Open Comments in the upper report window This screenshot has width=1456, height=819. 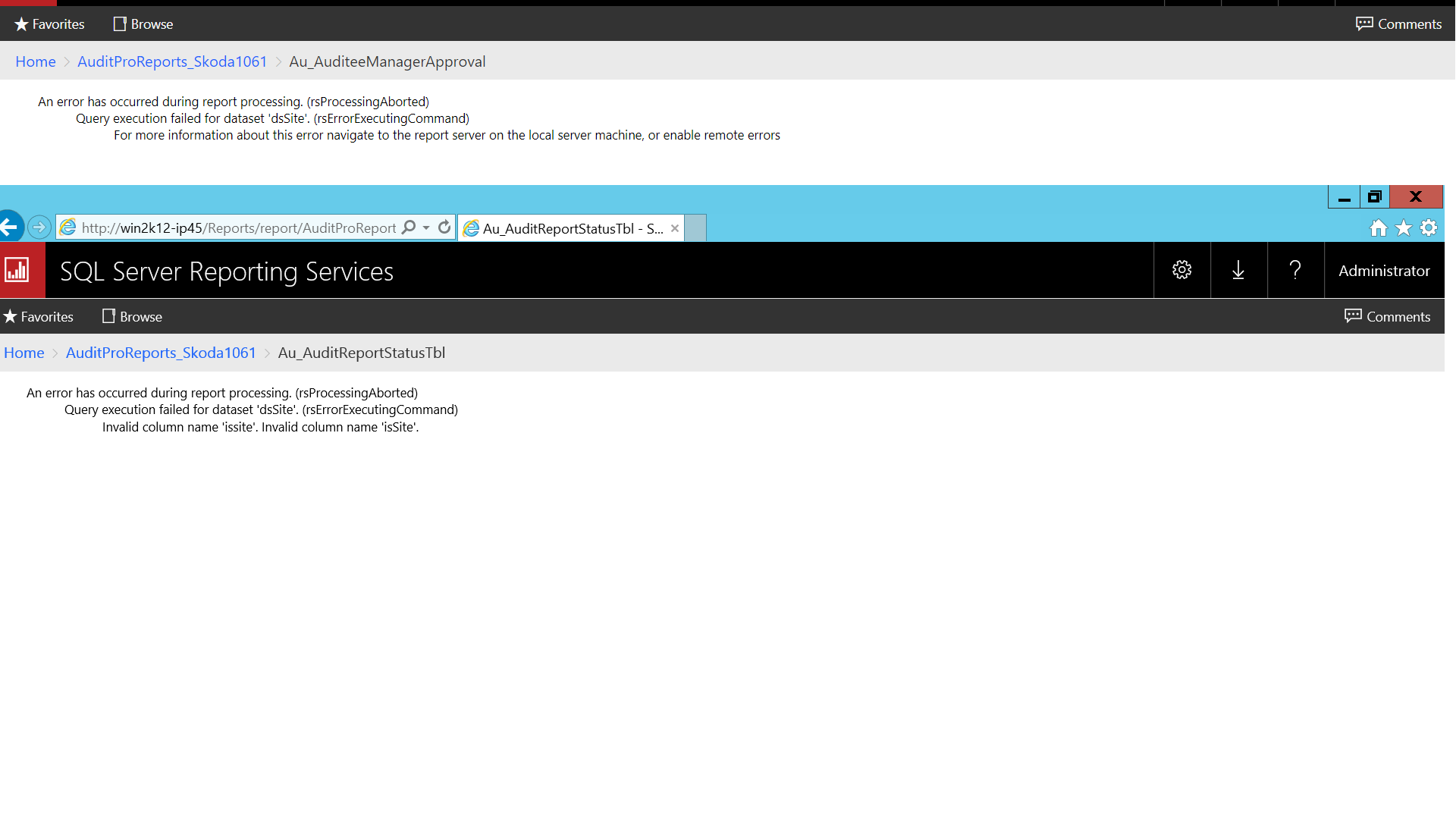[1398, 24]
